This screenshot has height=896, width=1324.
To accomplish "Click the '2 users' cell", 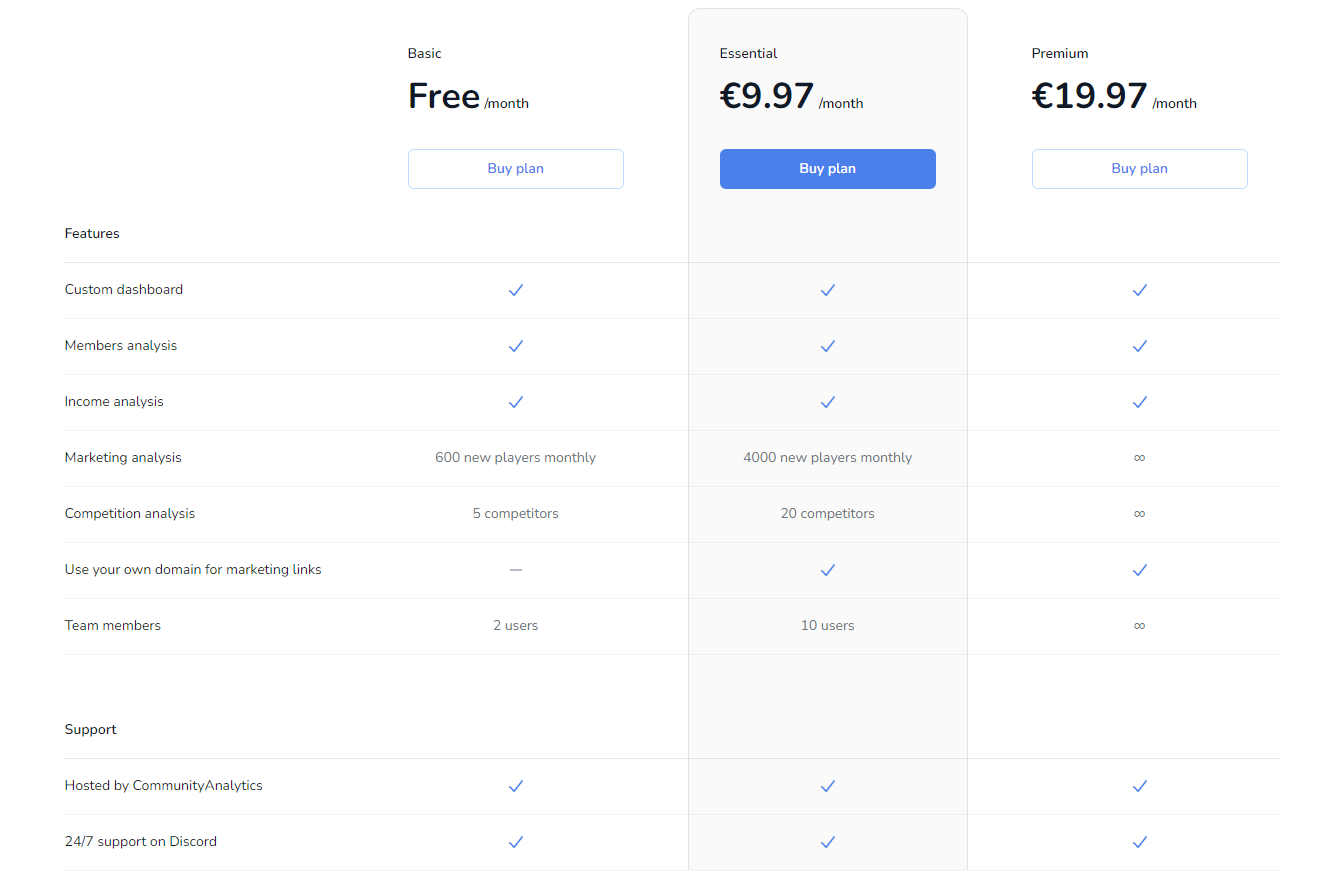I will click(x=515, y=626).
